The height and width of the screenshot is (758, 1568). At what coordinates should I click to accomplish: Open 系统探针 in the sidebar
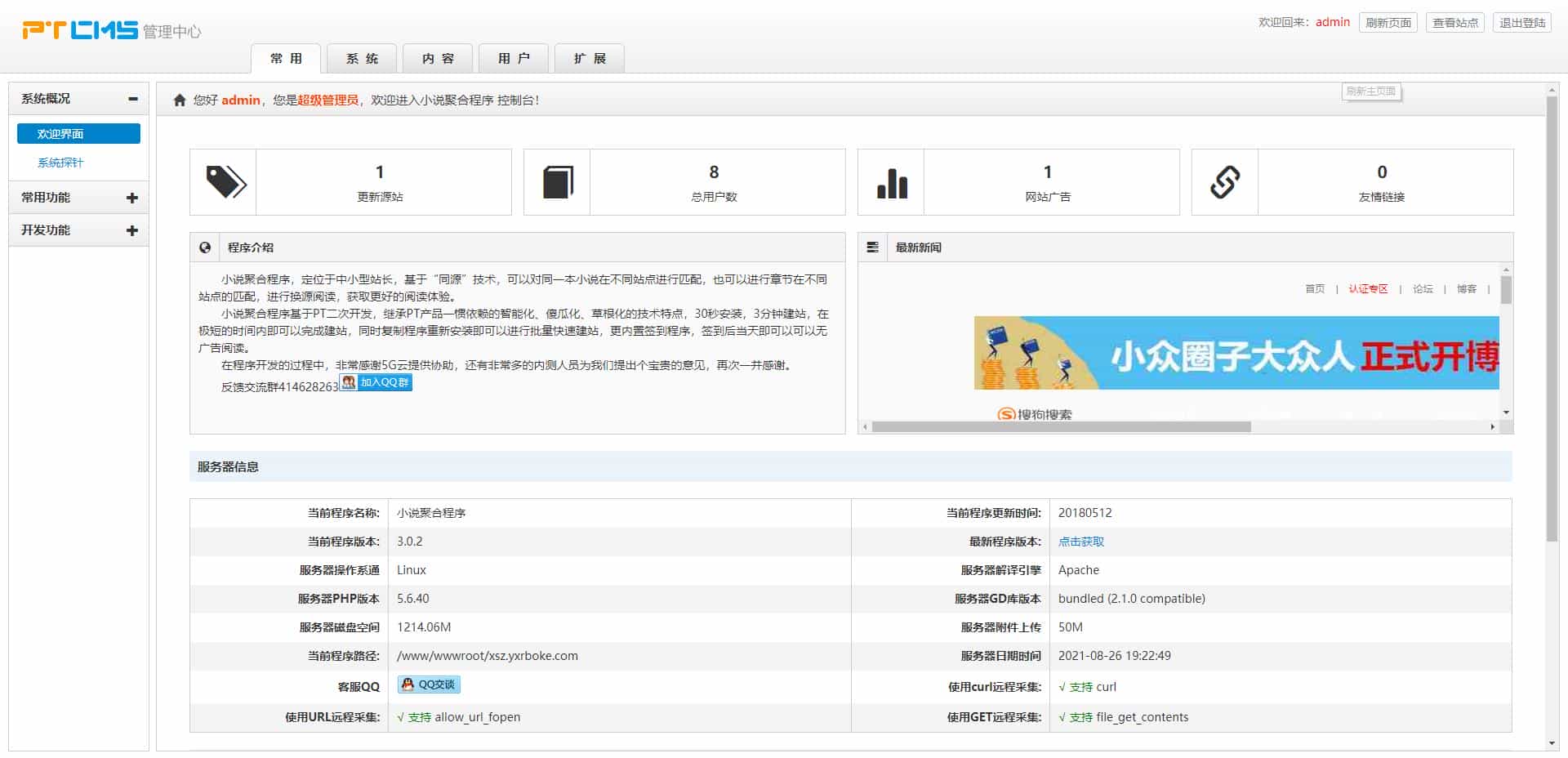(x=60, y=163)
